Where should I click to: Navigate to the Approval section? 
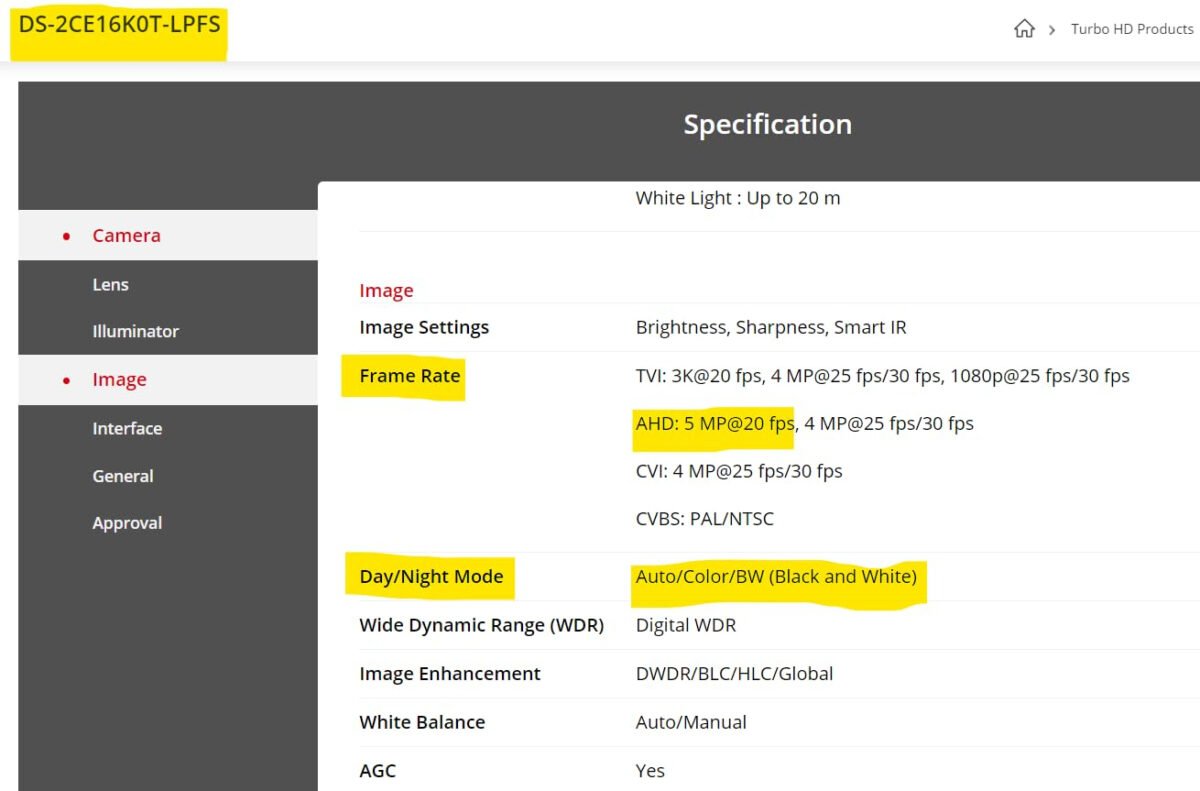[127, 524]
